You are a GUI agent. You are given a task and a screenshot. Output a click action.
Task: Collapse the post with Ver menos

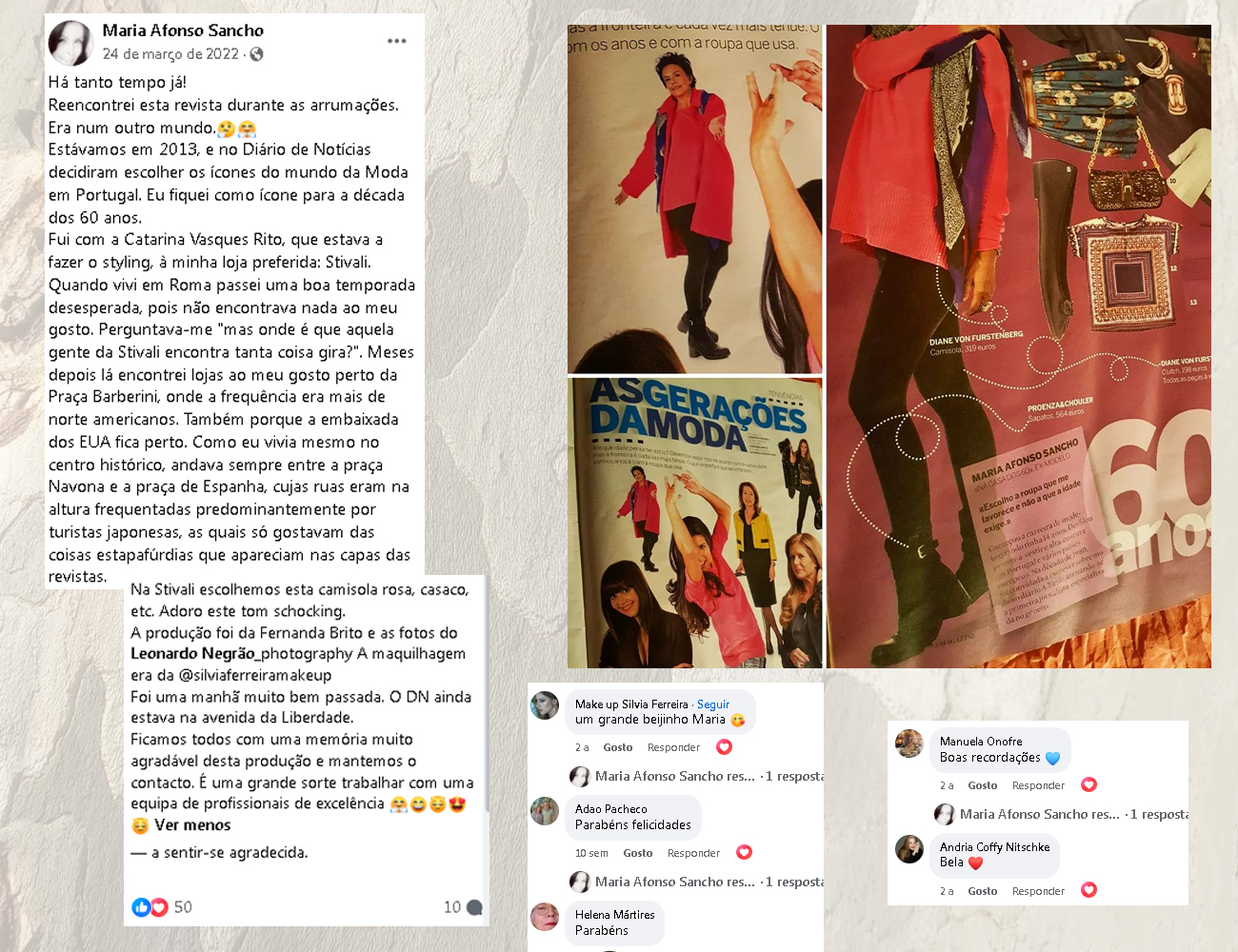192,825
